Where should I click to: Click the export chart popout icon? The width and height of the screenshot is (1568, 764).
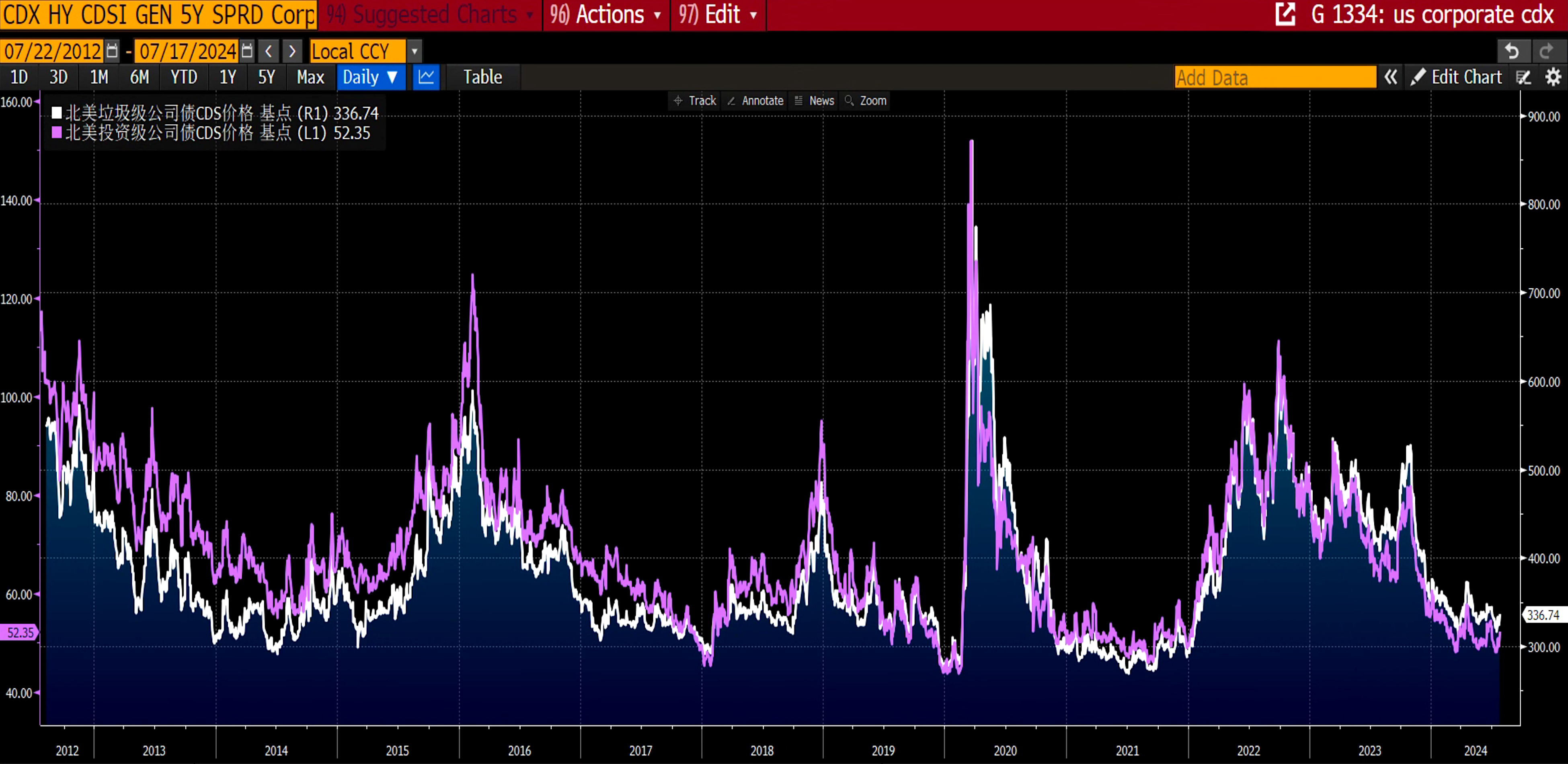click(x=1285, y=14)
